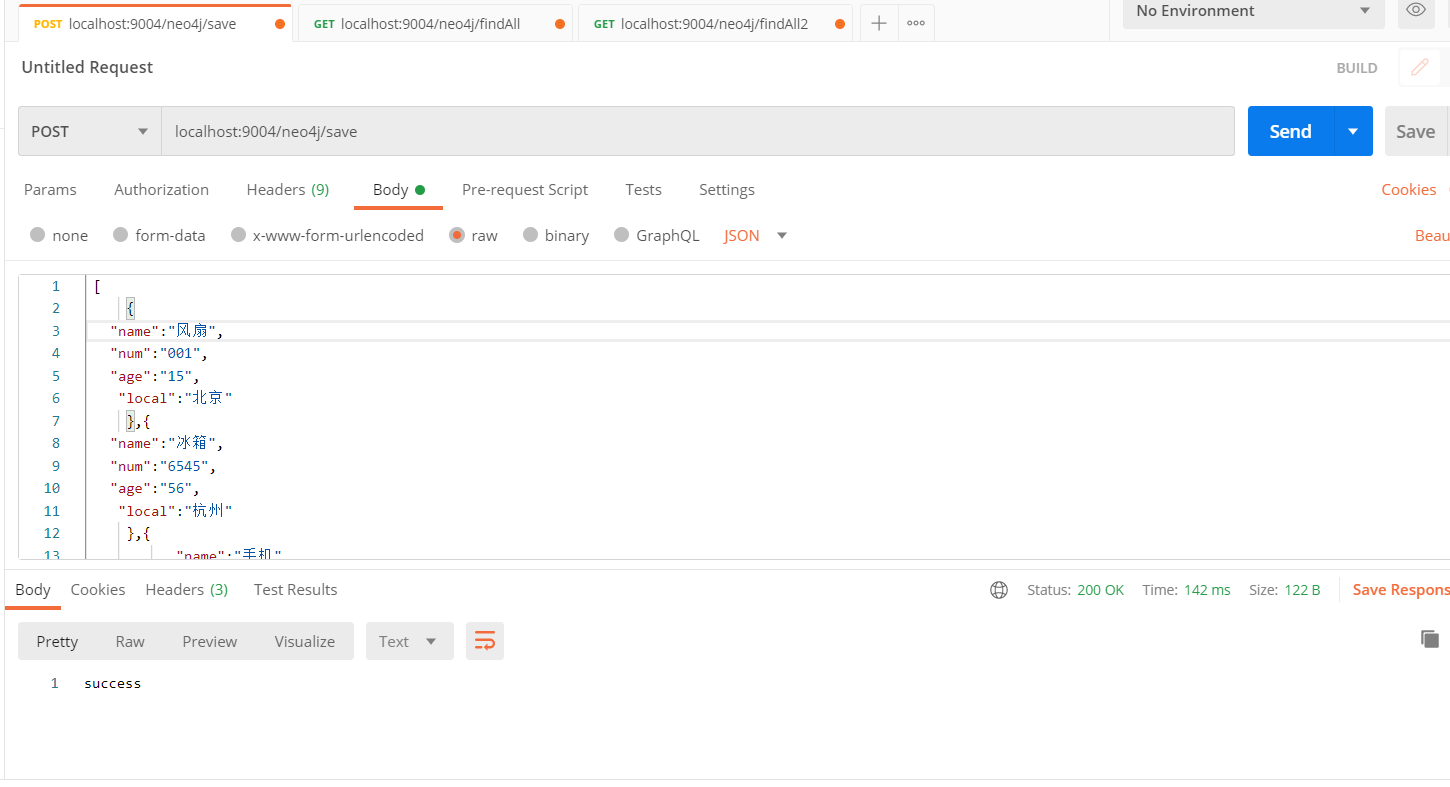The height and width of the screenshot is (787, 1450).
Task: Click the Untitled Request title
Action: tap(87, 67)
